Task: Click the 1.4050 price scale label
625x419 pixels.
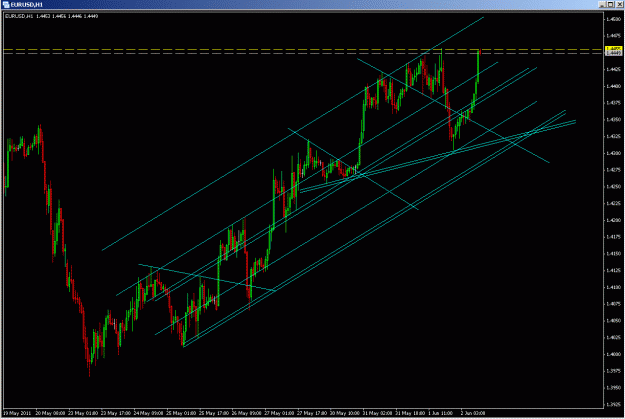Action: pyautogui.click(x=613, y=320)
